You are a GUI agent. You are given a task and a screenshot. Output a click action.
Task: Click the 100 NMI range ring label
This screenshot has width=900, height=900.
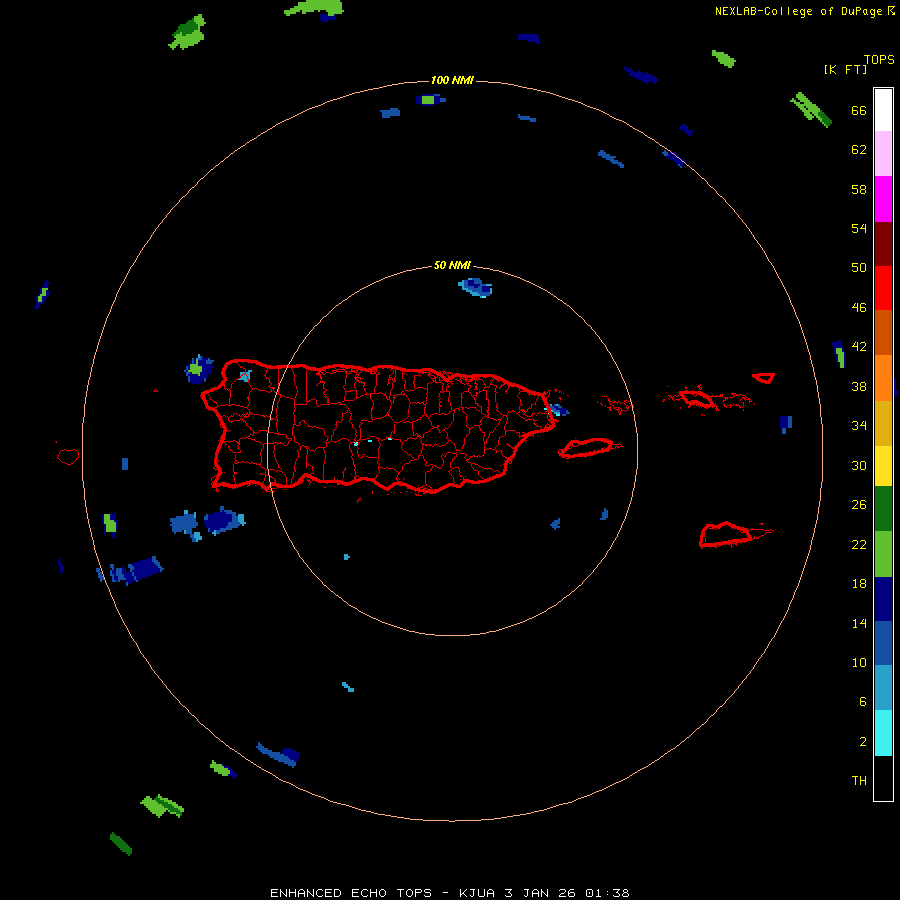pyautogui.click(x=452, y=80)
